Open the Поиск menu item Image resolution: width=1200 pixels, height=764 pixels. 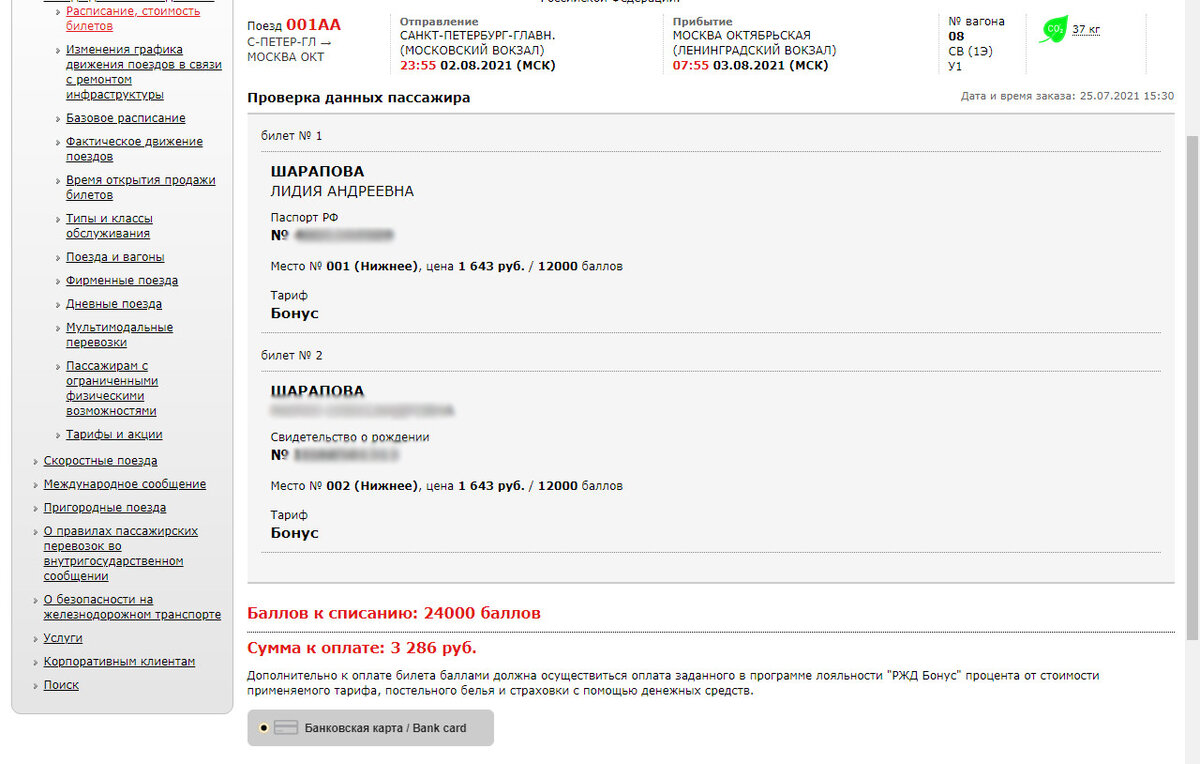[61, 685]
